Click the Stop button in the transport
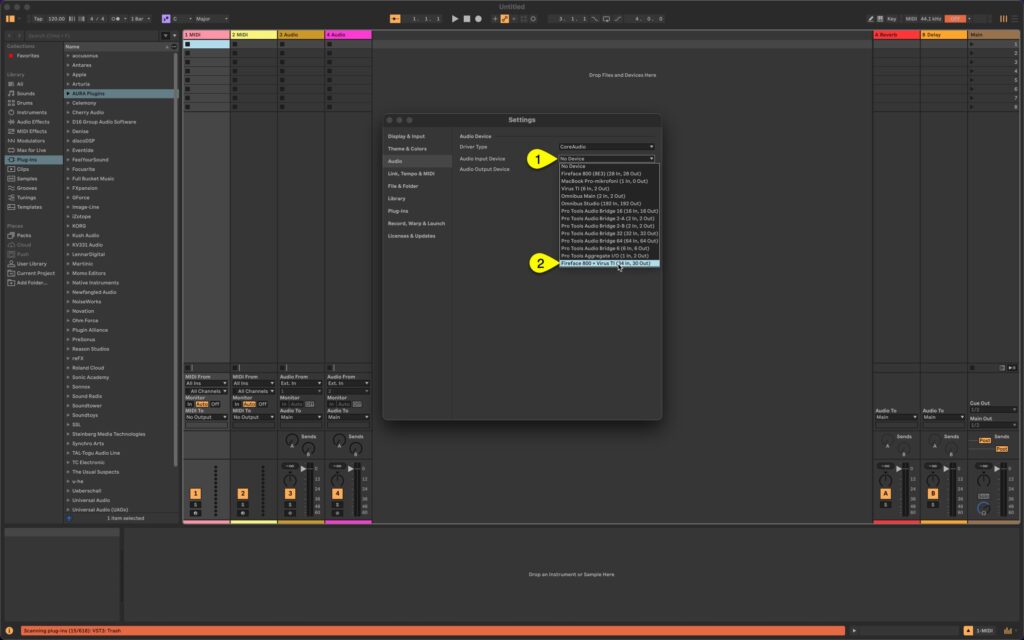This screenshot has width=1024, height=640. 467,18
